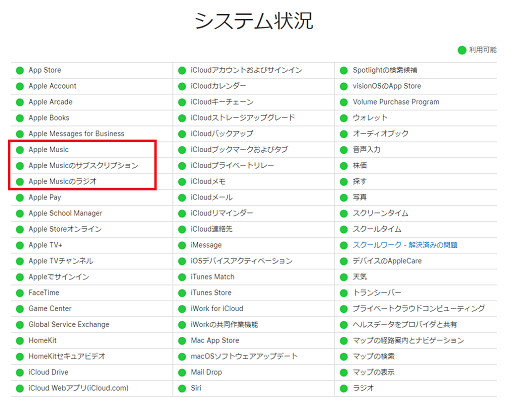
Task: Click the システム状況 page heading
Action: point(254,21)
